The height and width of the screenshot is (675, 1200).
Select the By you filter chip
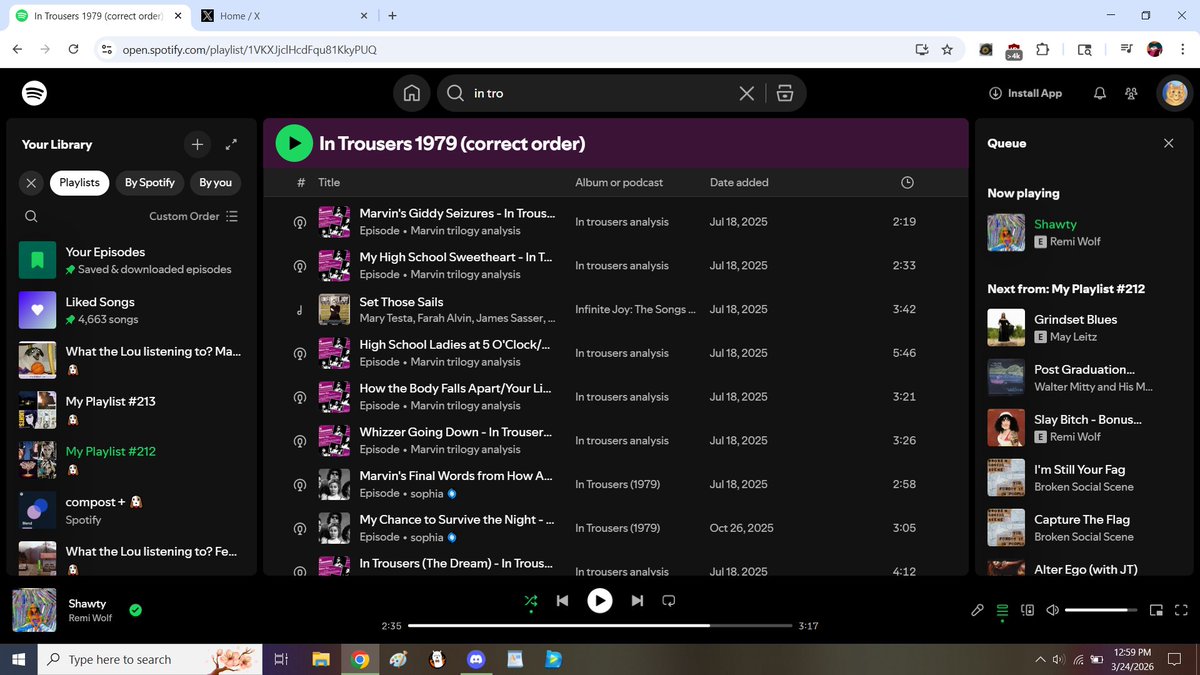tap(215, 183)
